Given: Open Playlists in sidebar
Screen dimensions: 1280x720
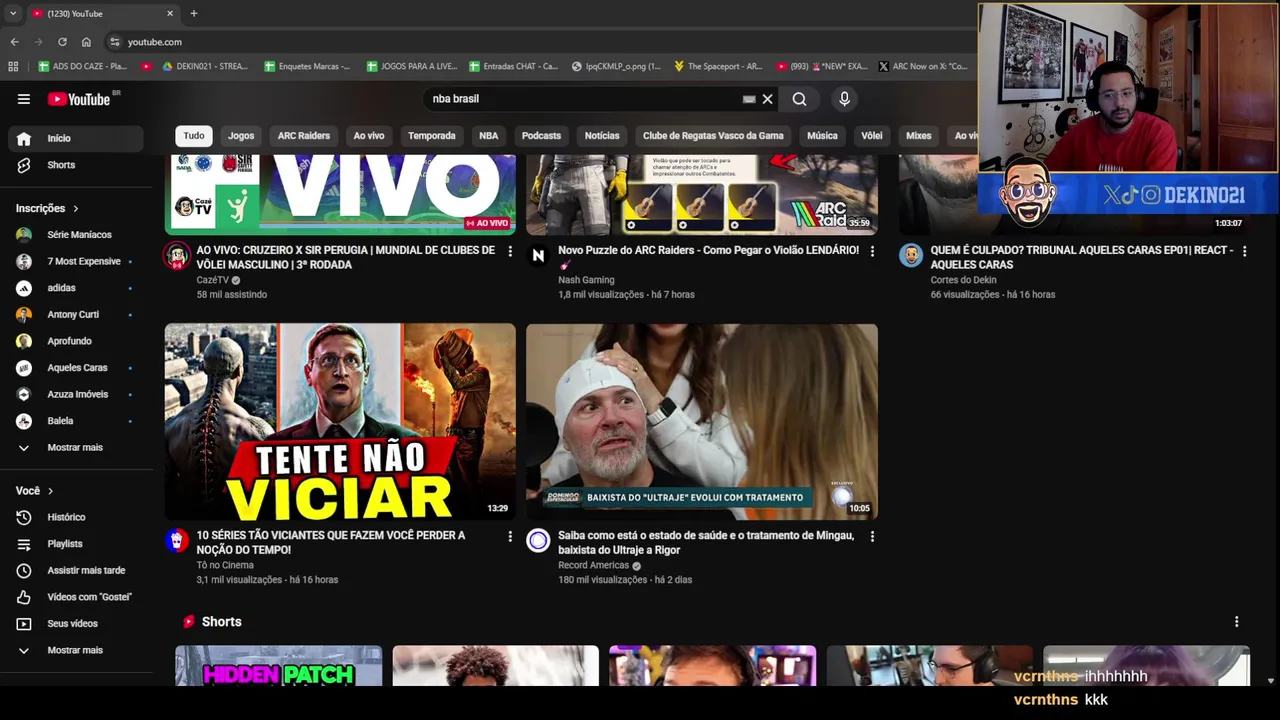Looking at the screenshot, I should 75,544.
